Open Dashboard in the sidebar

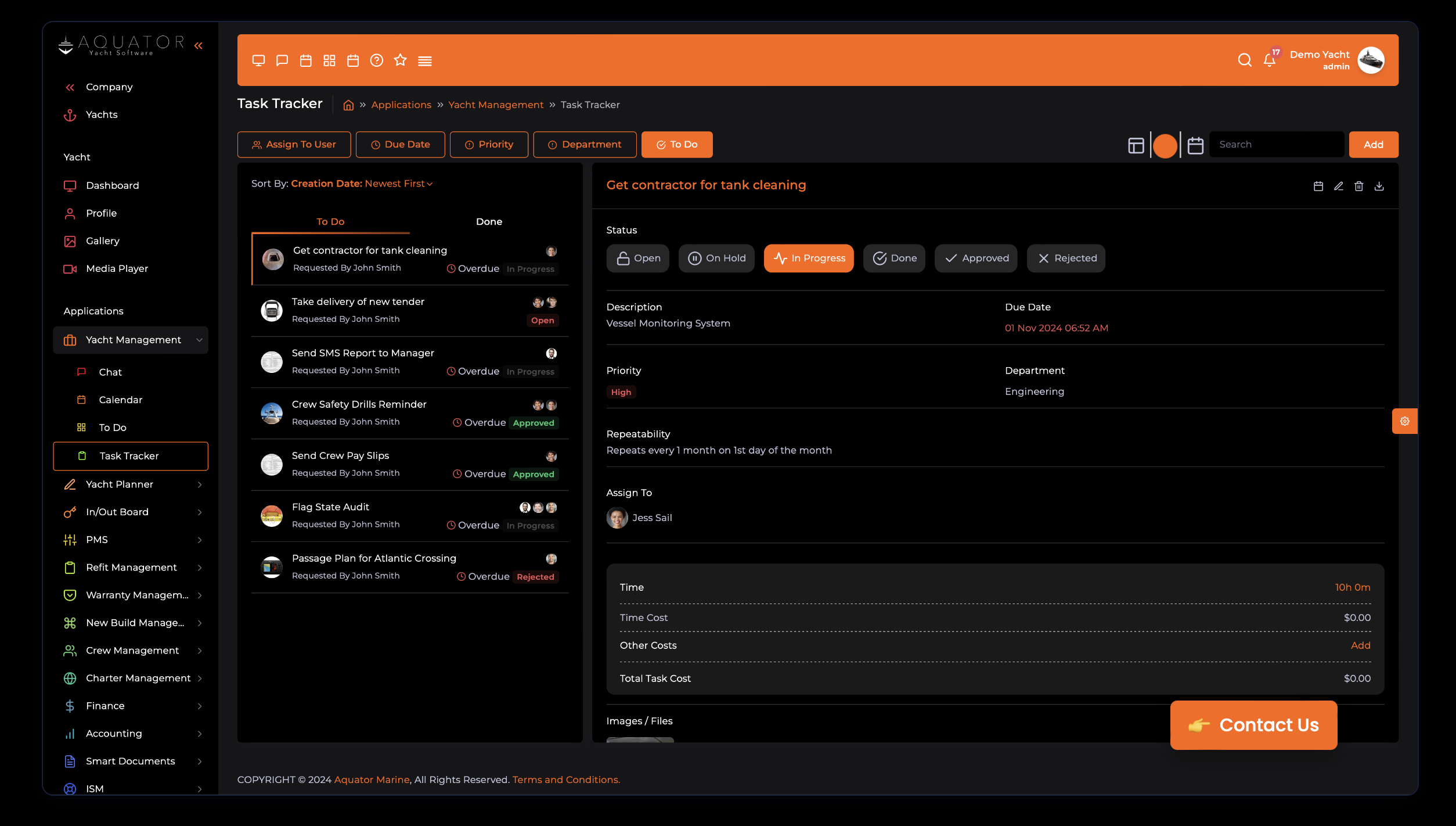coord(112,185)
